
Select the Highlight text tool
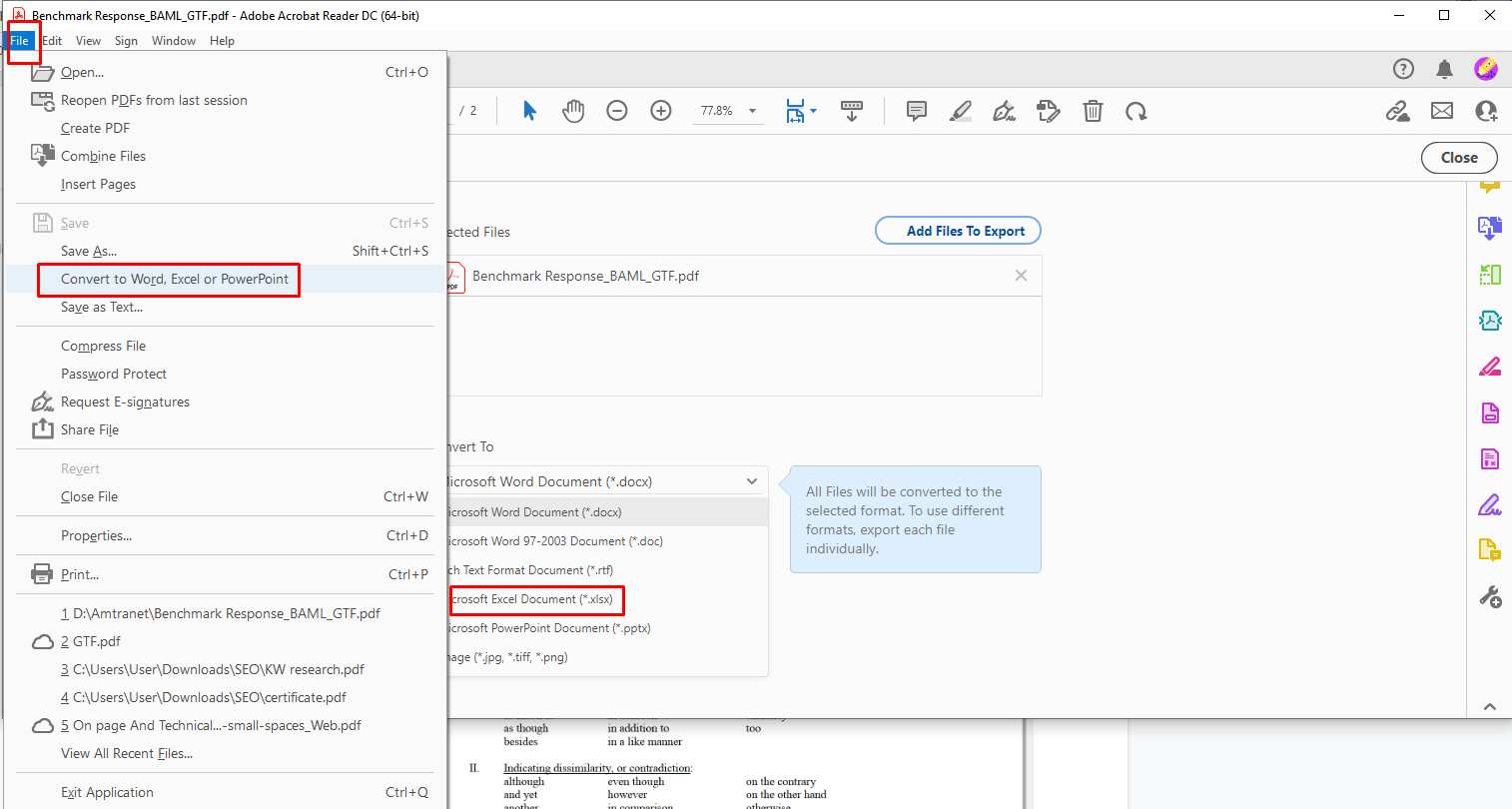coord(960,111)
